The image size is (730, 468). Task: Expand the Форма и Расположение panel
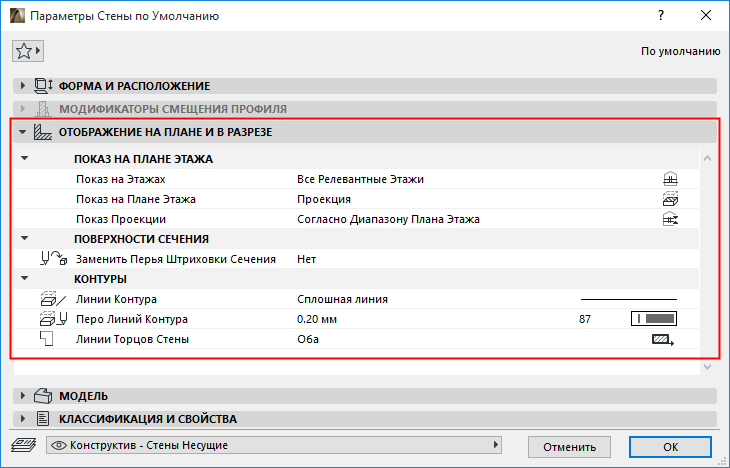pyautogui.click(x=22, y=86)
